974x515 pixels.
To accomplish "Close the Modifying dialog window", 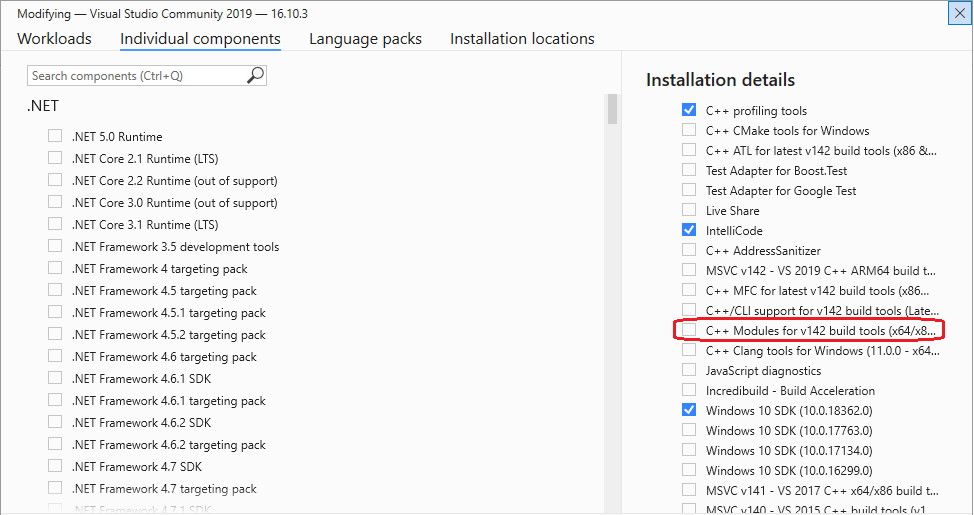I will [x=957, y=13].
